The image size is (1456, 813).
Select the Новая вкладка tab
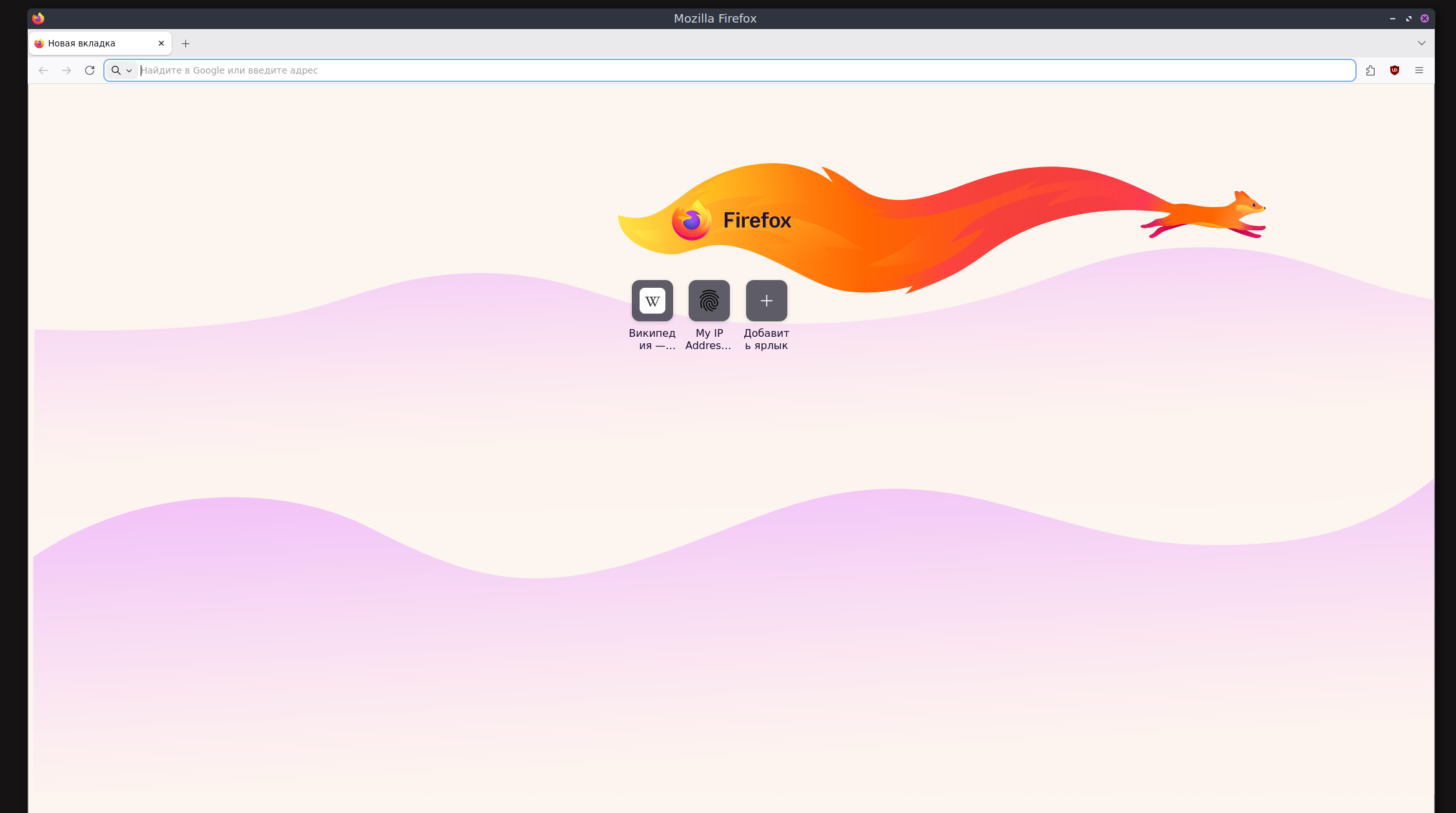click(x=100, y=43)
